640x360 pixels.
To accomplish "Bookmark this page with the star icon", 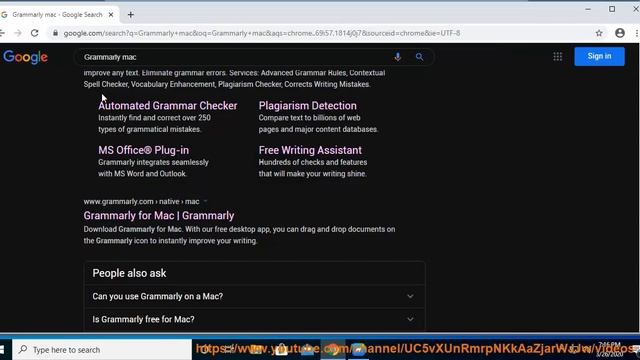I will click(599, 33).
